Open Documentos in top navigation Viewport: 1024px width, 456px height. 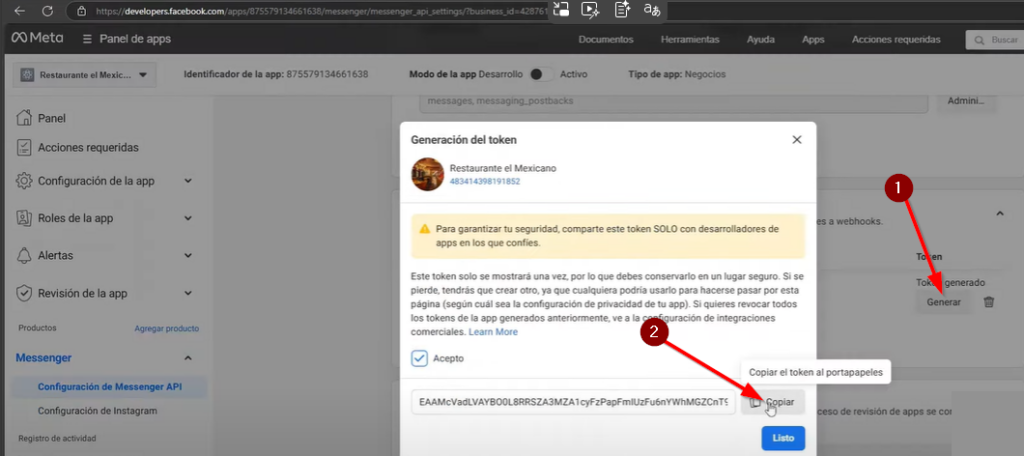(606, 39)
